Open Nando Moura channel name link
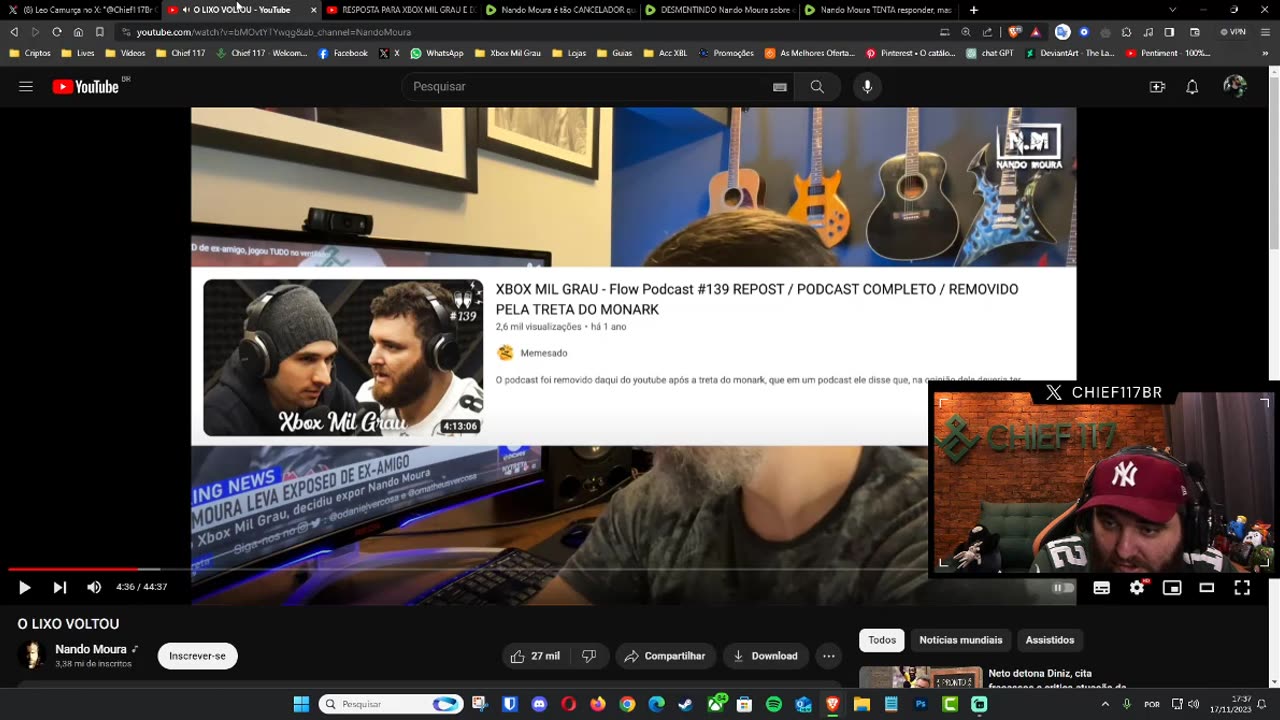Screen dimensions: 1280x720 [x=90, y=649]
